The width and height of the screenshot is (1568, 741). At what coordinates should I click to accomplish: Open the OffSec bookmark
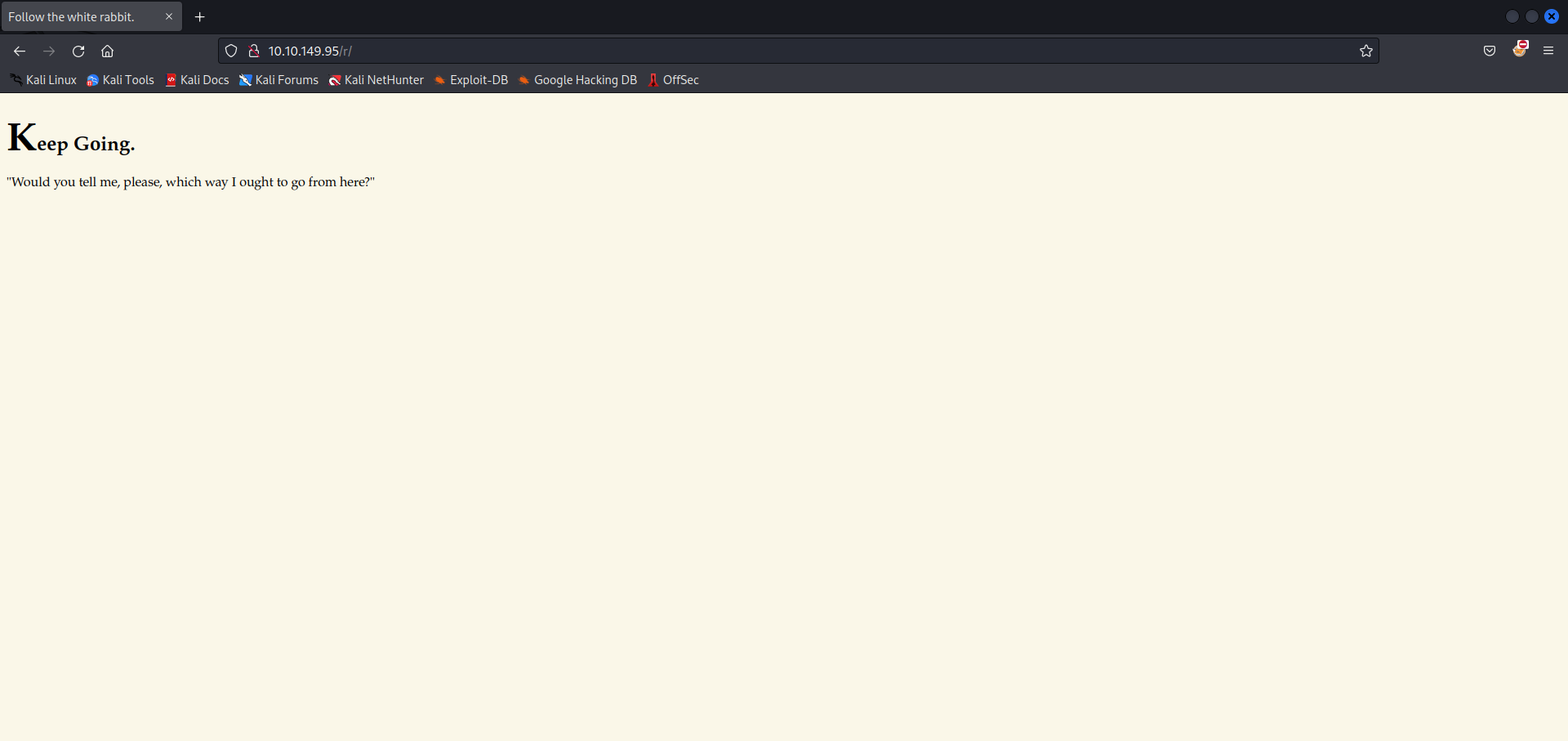(x=674, y=80)
